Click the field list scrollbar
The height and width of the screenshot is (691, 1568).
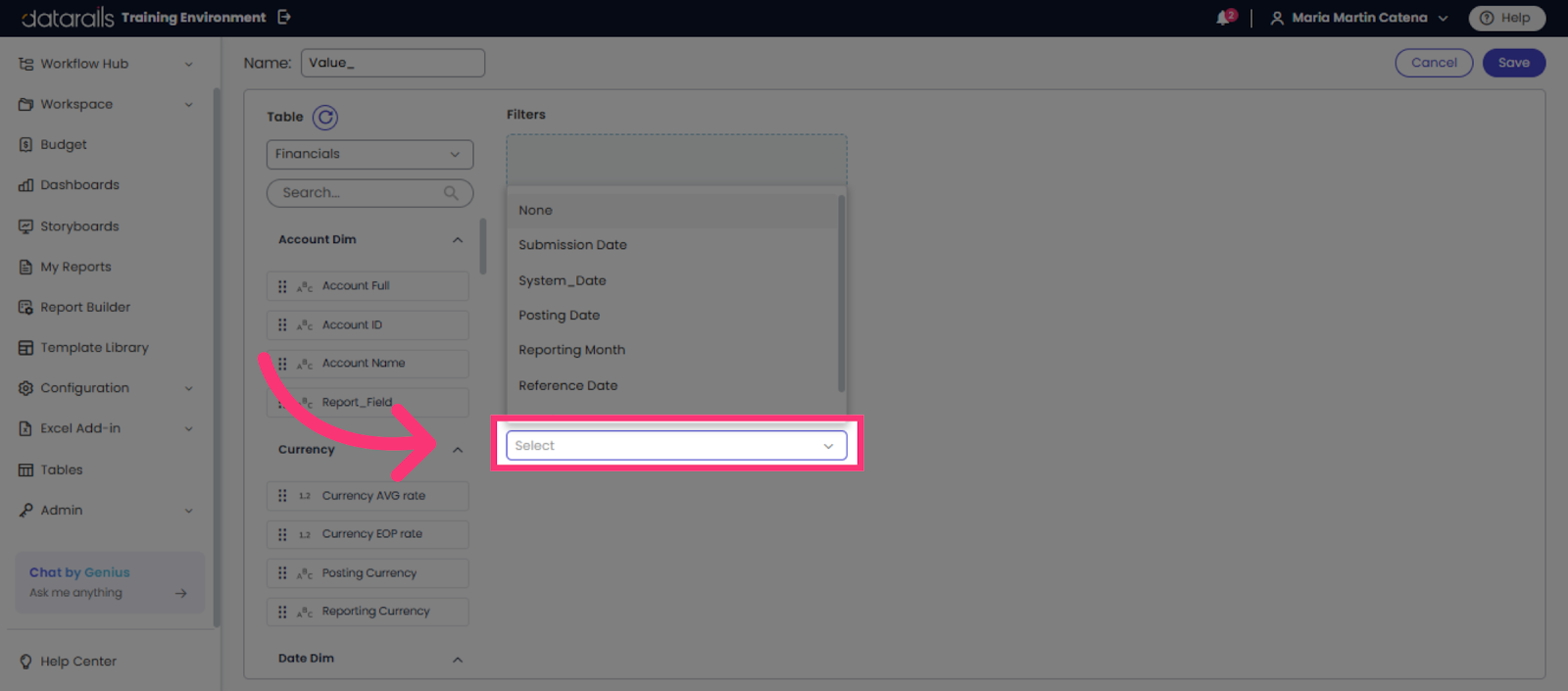[x=482, y=246]
